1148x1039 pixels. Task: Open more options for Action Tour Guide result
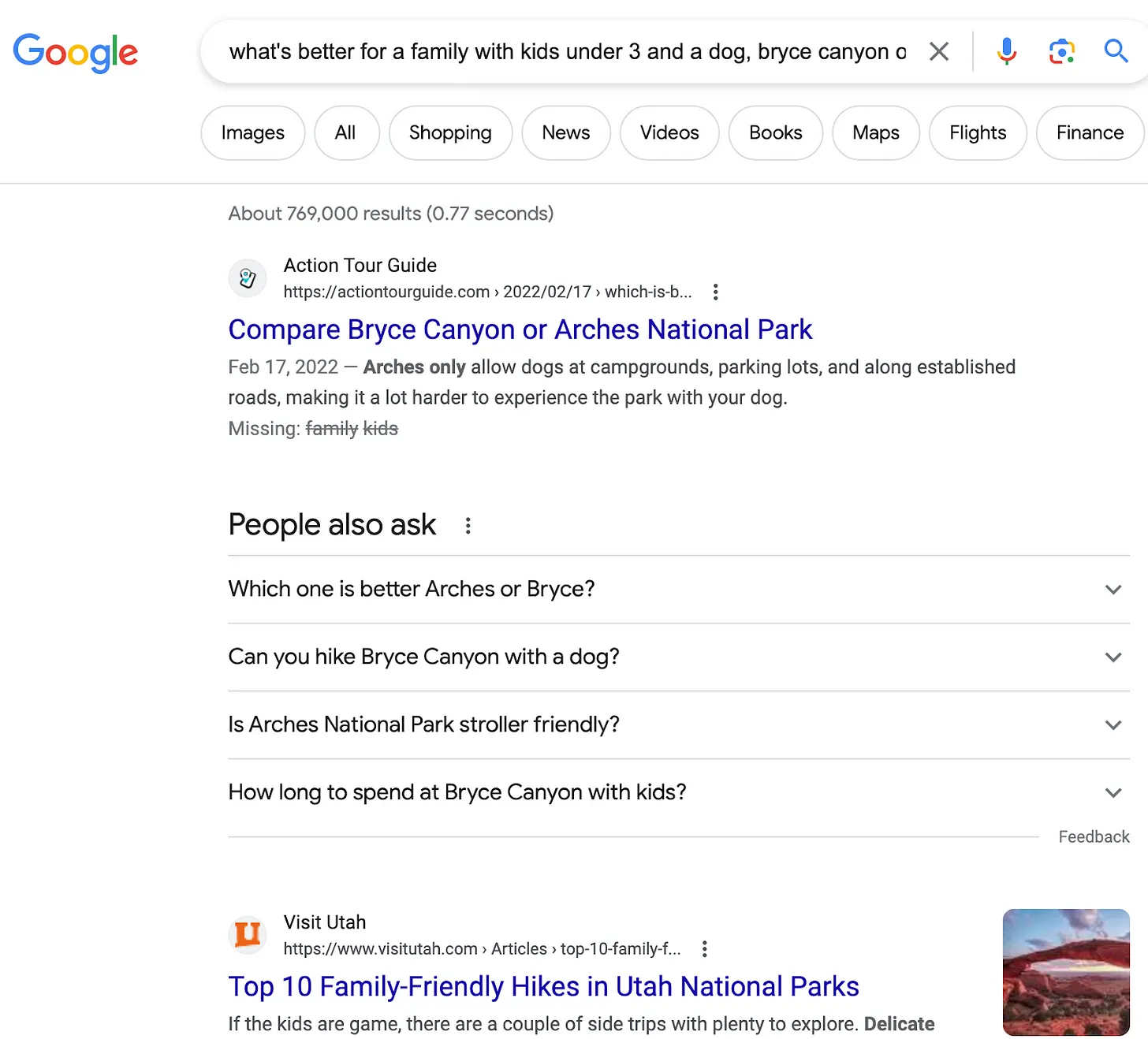pos(715,292)
